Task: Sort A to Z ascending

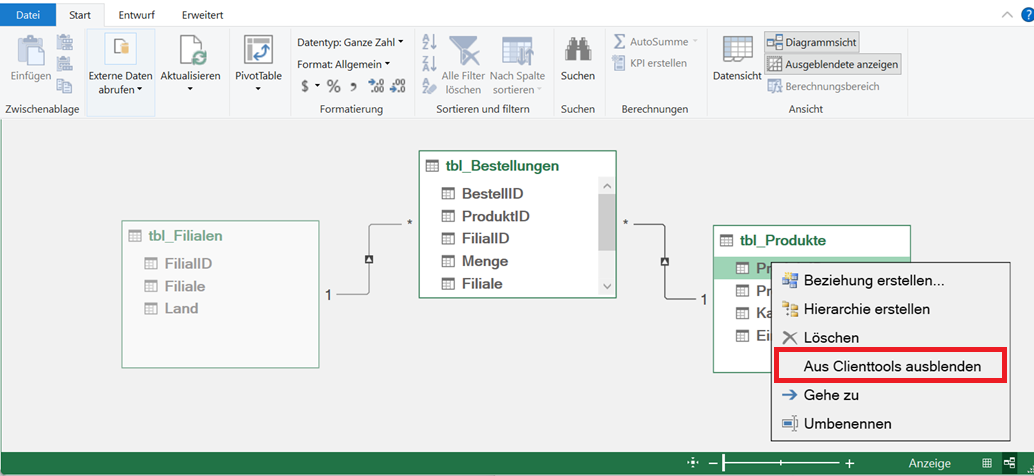Action: point(429,42)
